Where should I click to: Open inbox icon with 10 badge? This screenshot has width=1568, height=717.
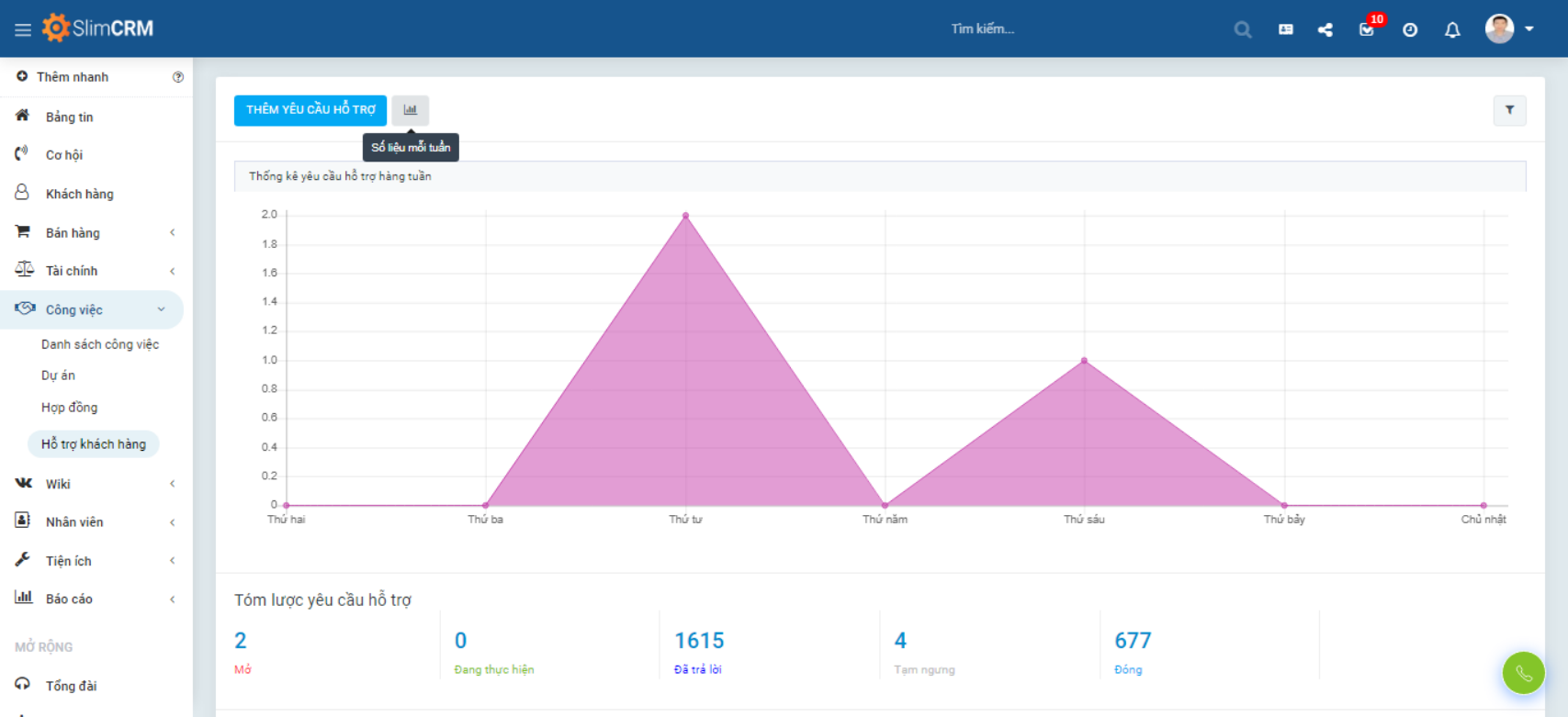pos(1367,29)
